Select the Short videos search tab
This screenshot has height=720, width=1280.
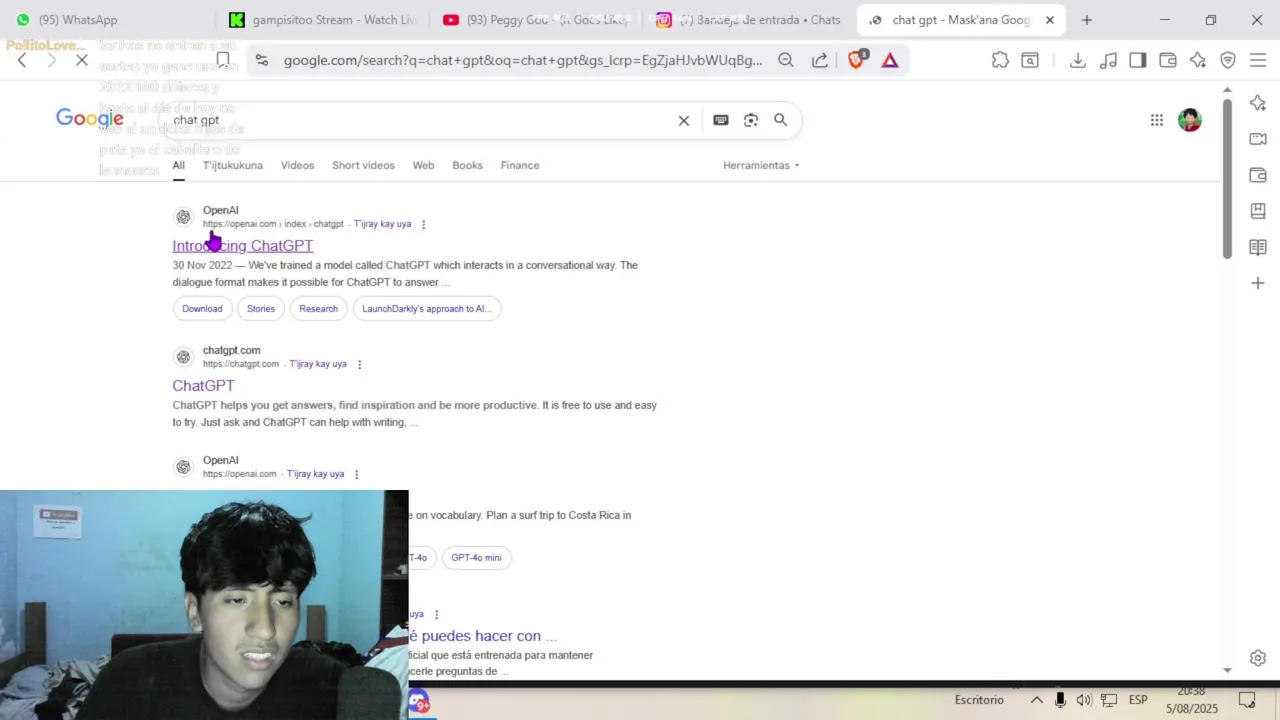[x=363, y=165]
